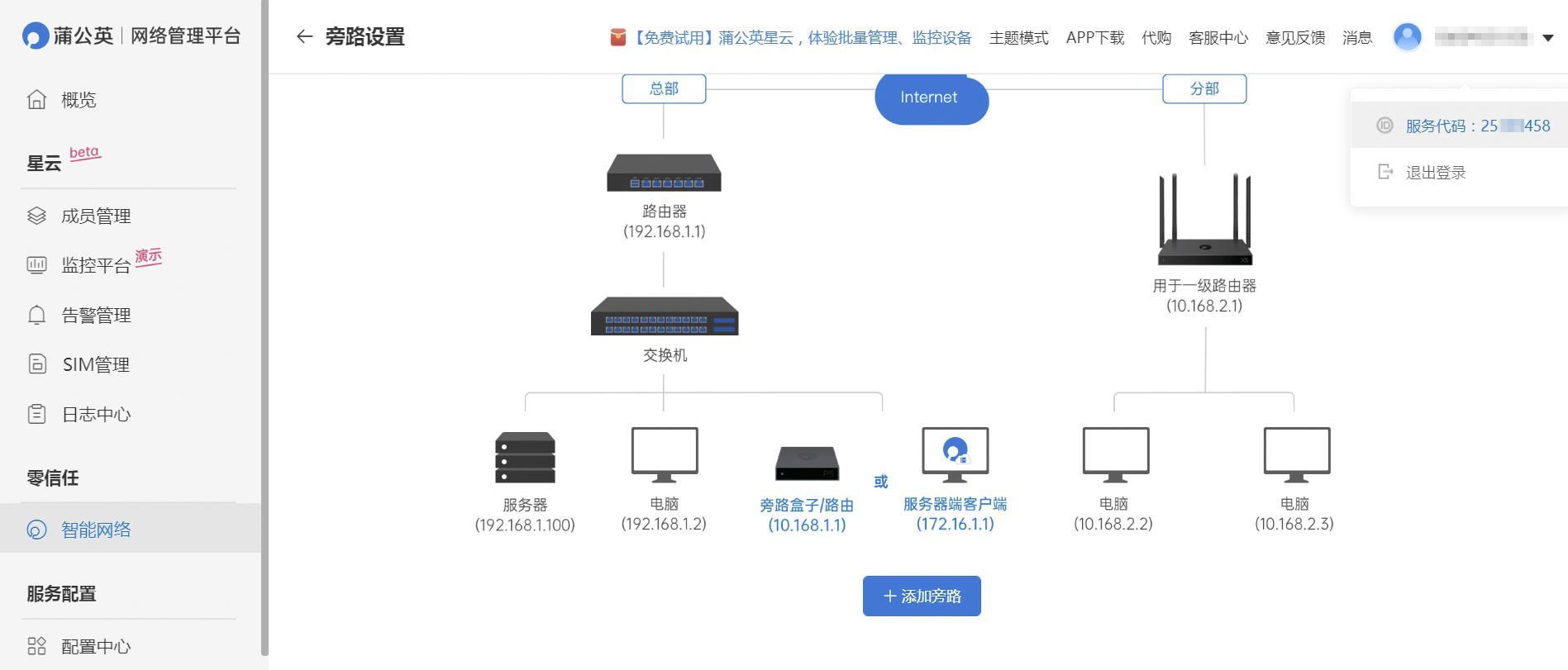1568x670 pixels.
Task: Click the user avatar icon
Action: click(1407, 37)
